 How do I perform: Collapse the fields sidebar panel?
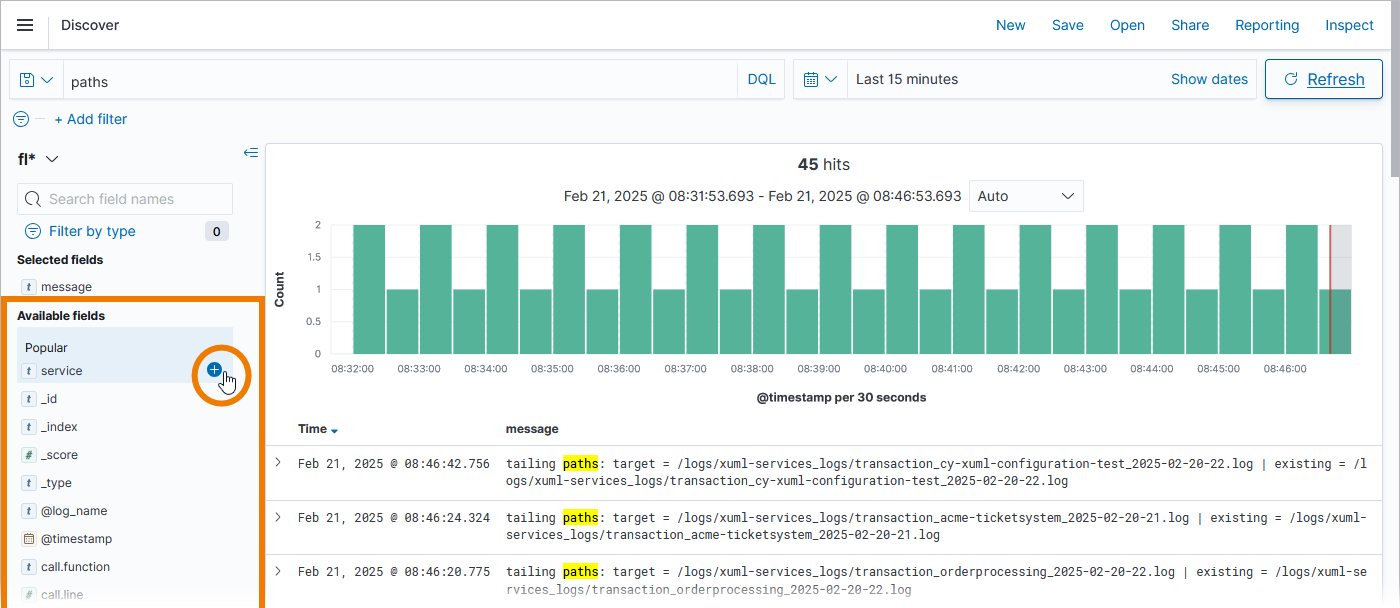tap(251, 153)
